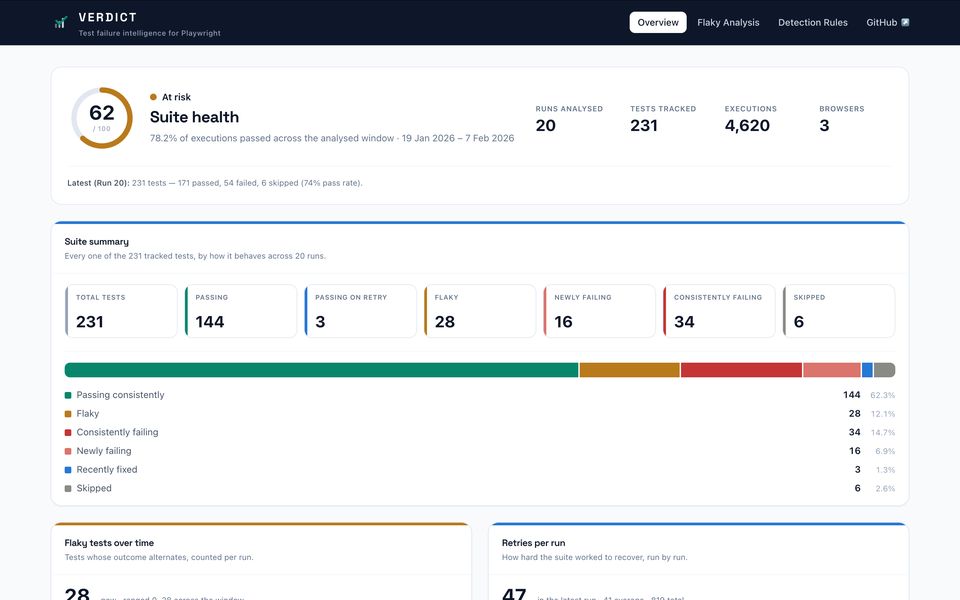Open the Newly Failing 16 card
The height and width of the screenshot is (600, 960).
coord(599,311)
